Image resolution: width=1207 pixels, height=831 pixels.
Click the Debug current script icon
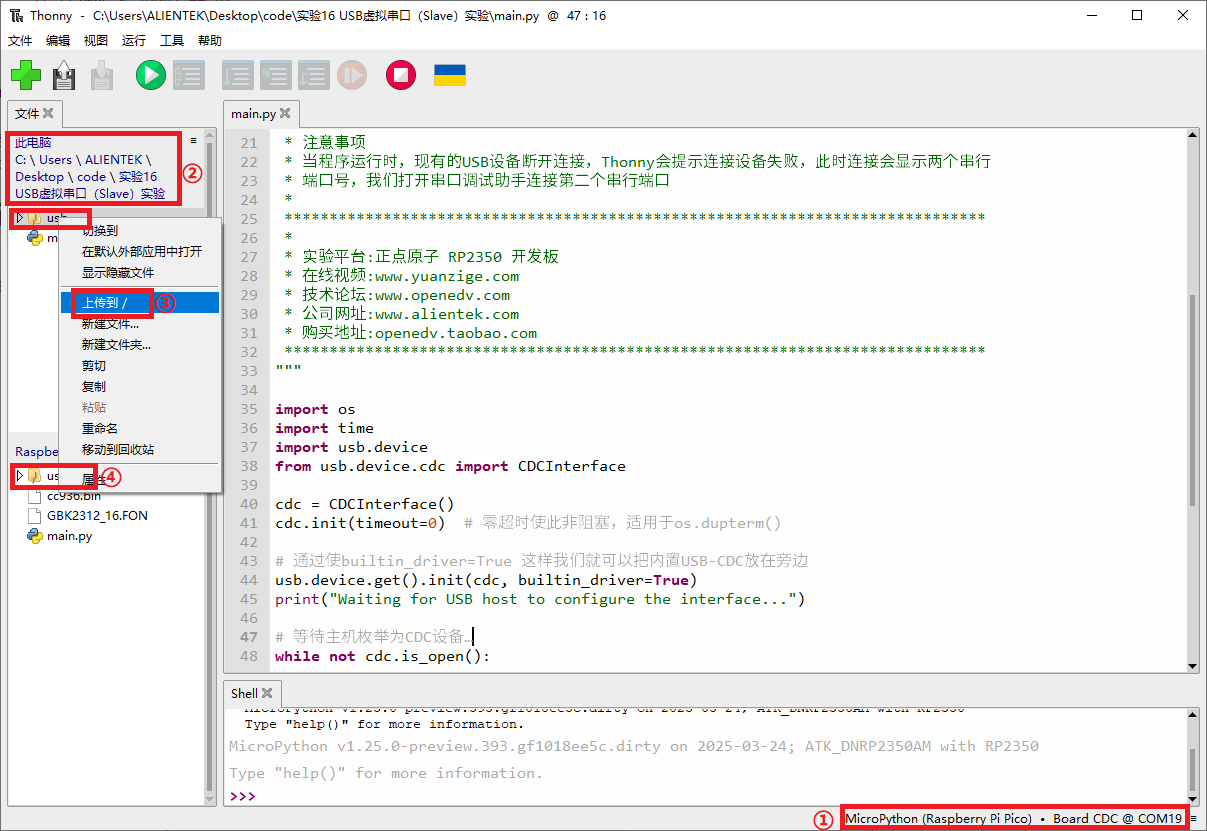pos(189,75)
